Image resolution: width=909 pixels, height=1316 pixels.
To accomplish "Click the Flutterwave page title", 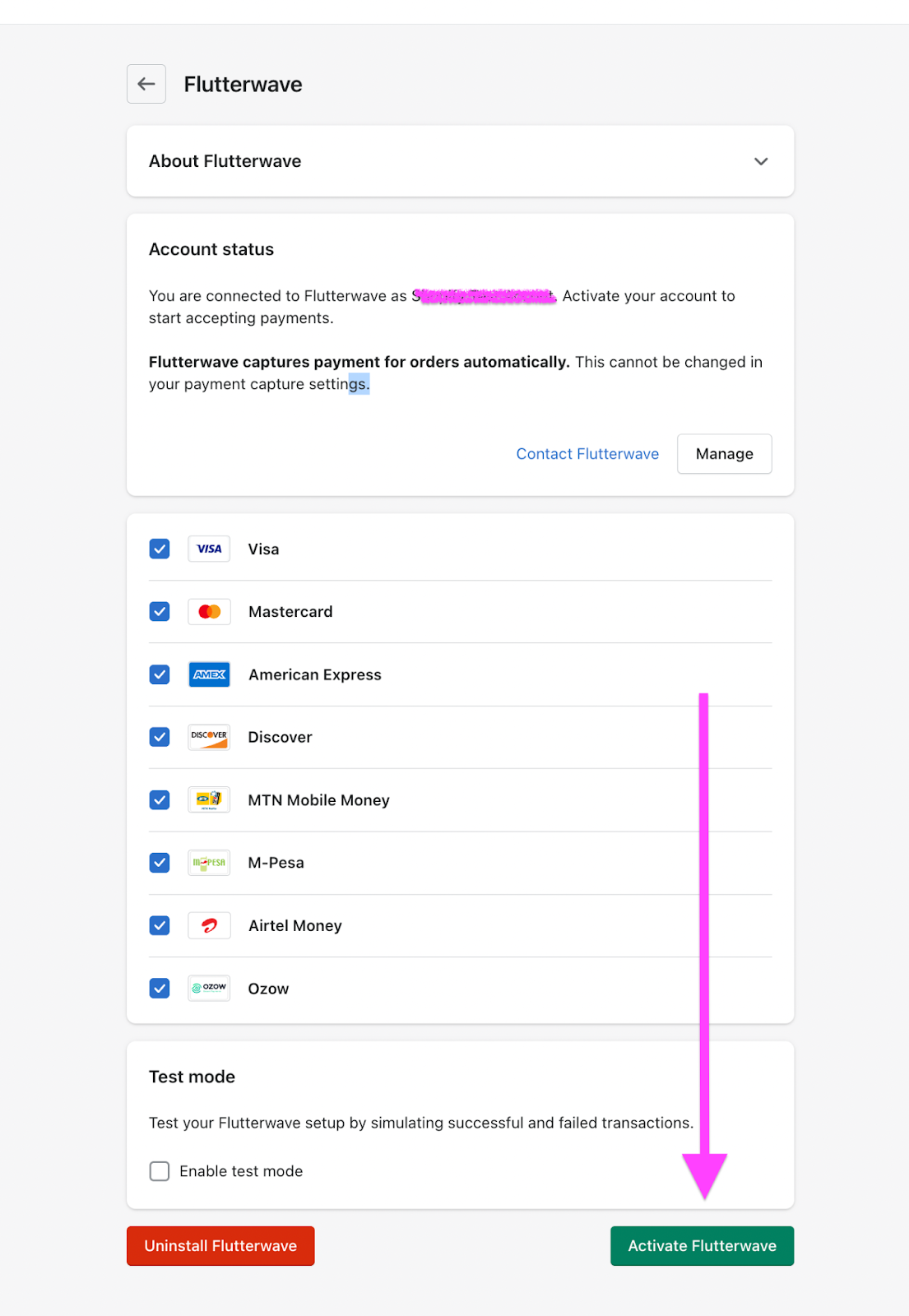I will [243, 84].
